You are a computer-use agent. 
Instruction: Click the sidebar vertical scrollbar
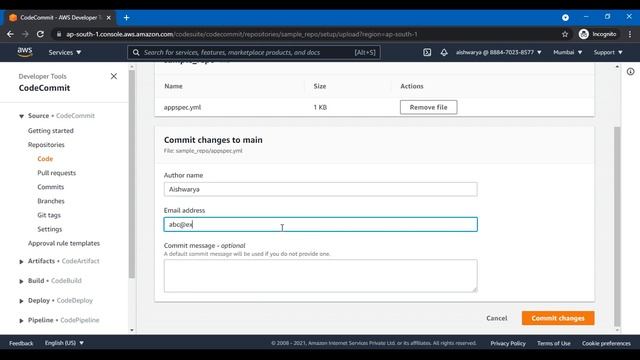tap(131, 174)
